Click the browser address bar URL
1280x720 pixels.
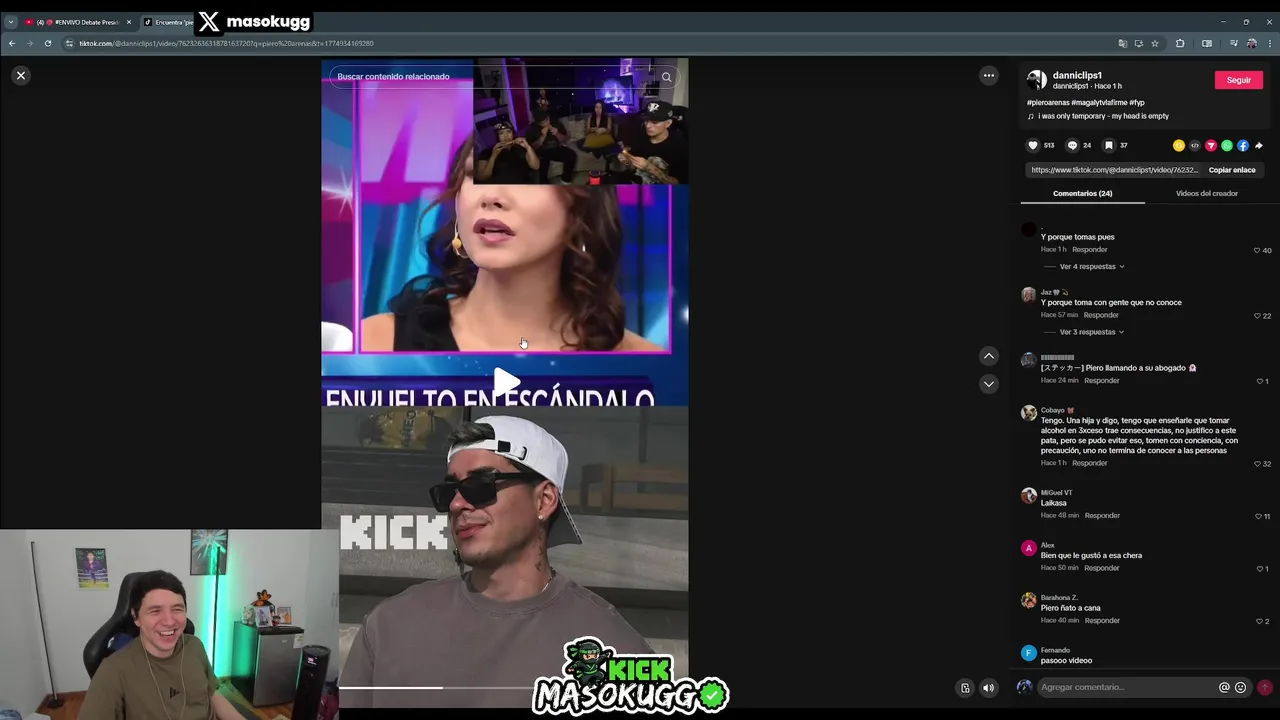(226, 43)
